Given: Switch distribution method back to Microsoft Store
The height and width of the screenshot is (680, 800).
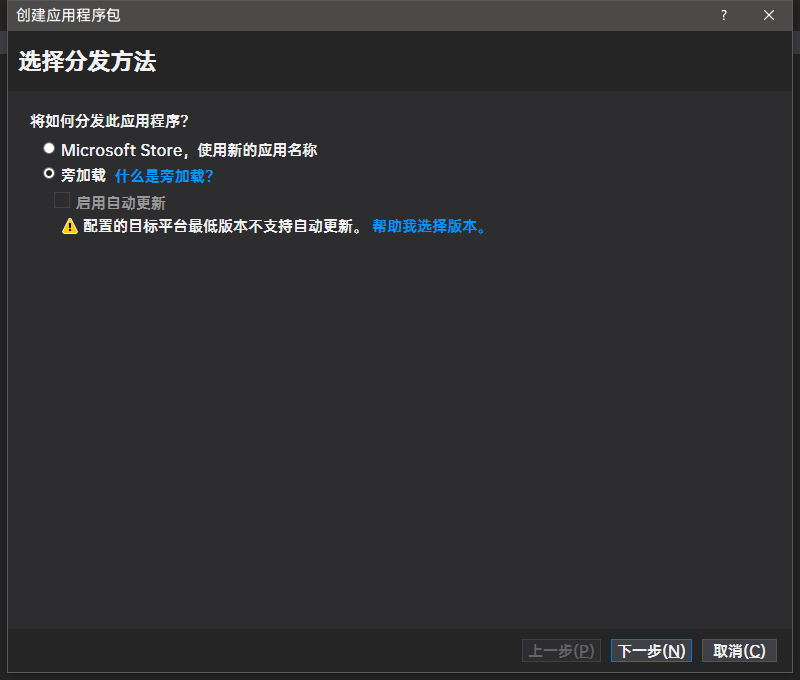Looking at the screenshot, I should pyautogui.click(x=49, y=147).
